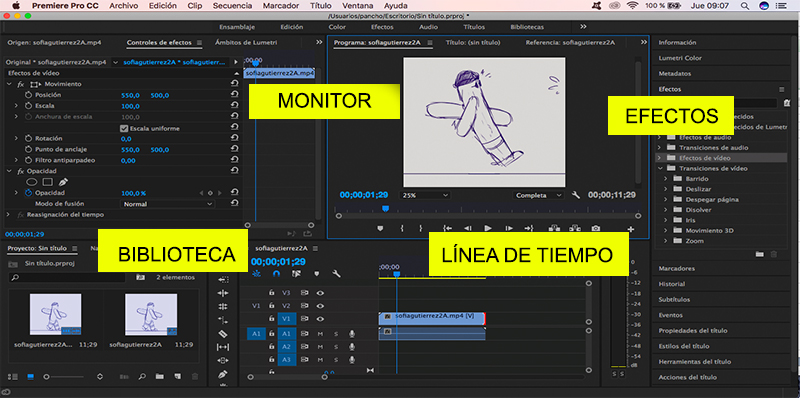
Task: Toggle the Opacidad stopwatch animation
Action: point(29,193)
